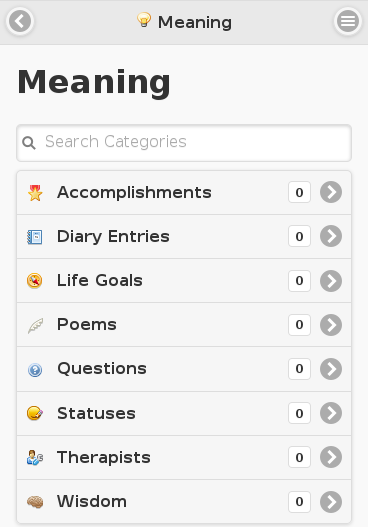Expand Wisdom using its chevron arrow
This screenshot has height=527, width=368.
tap(331, 502)
